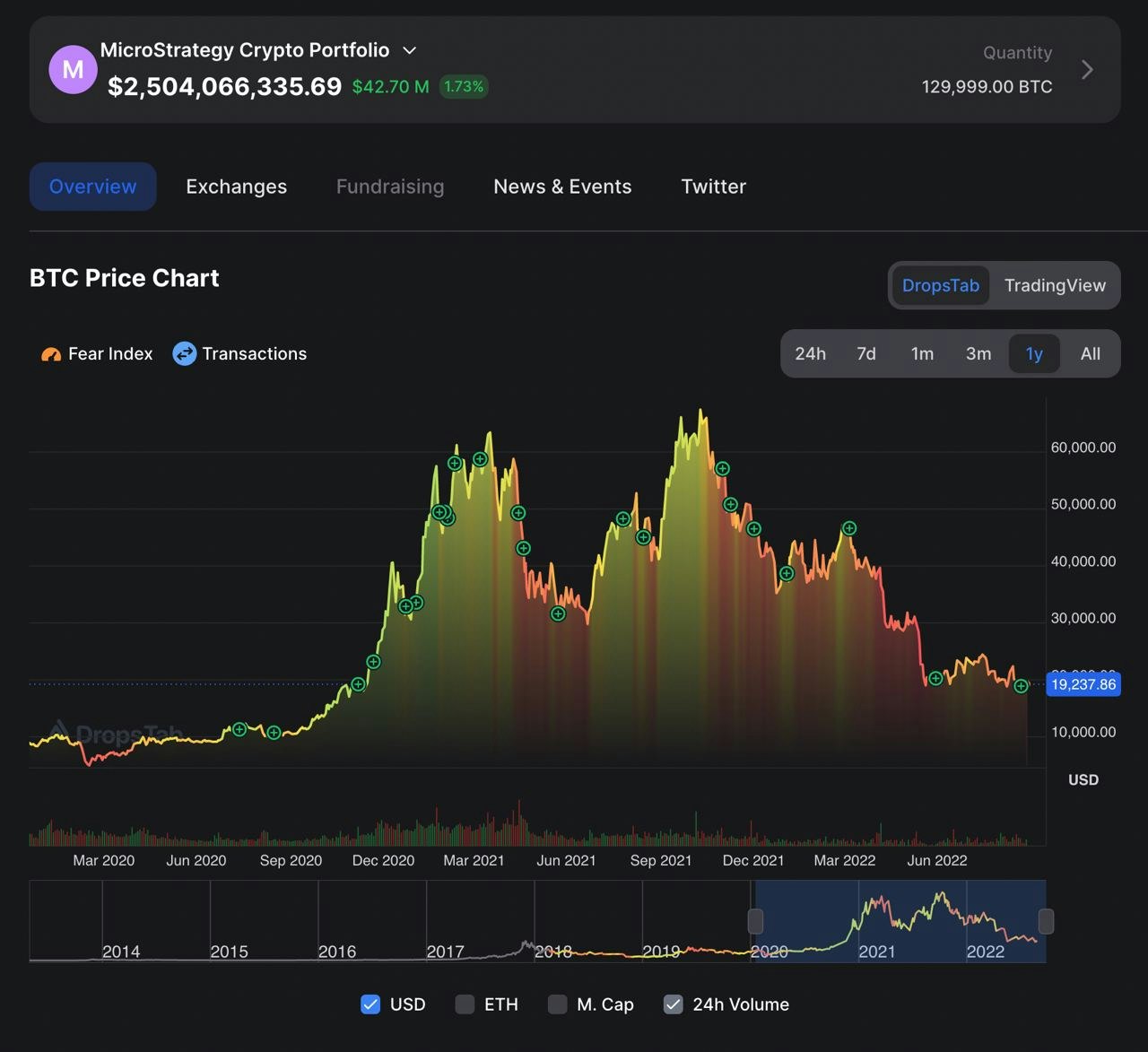Click the Dec 2020 date axis label
Screen dimensions: 1148x1052
point(383,861)
